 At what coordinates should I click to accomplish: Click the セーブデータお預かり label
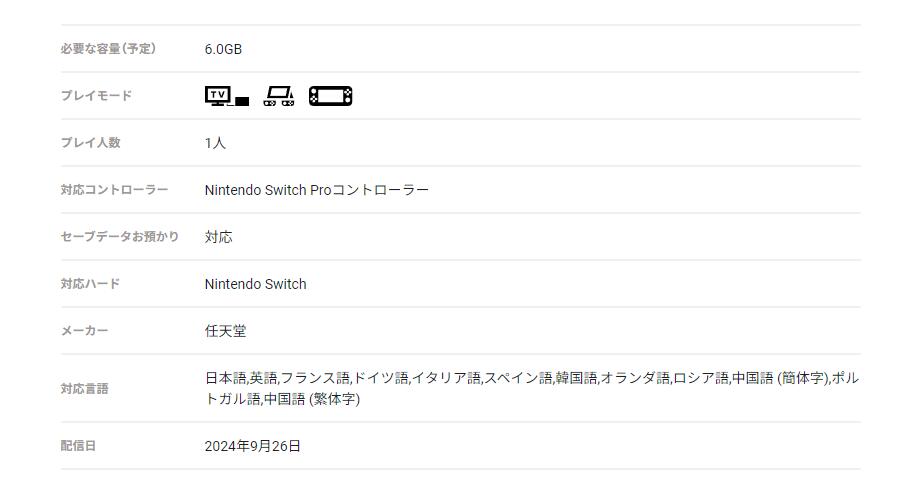(120, 237)
